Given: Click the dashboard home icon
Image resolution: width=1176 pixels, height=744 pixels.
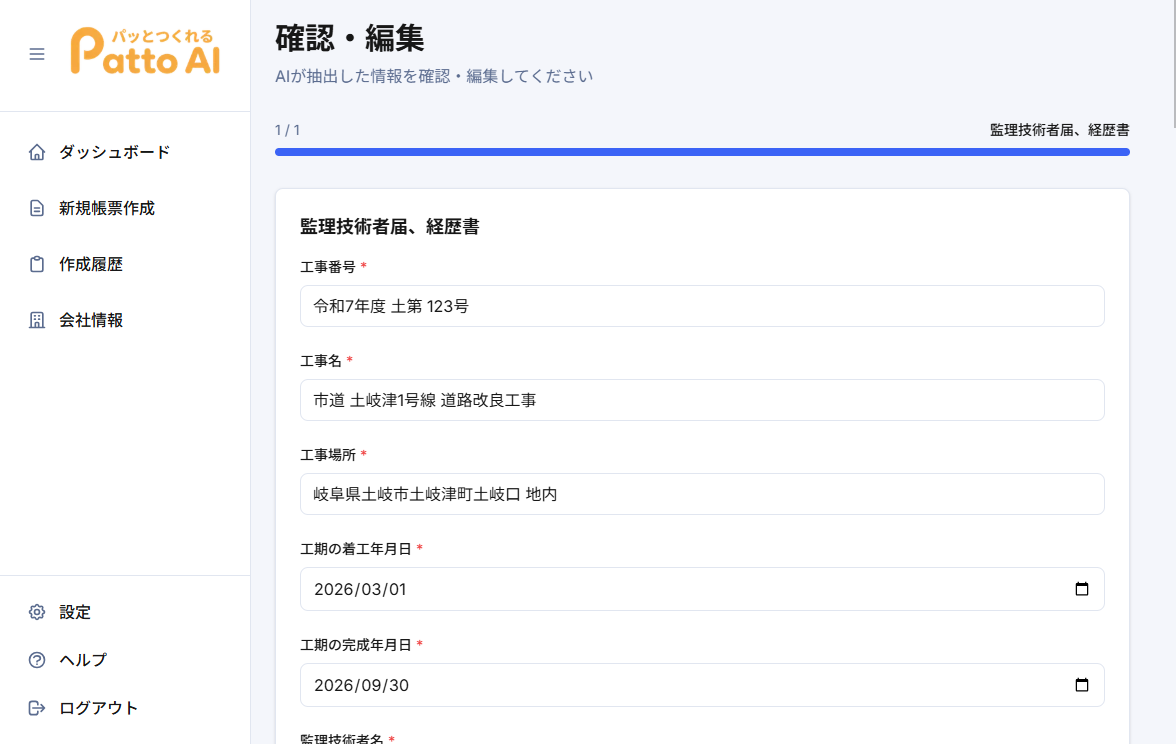Looking at the screenshot, I should coord(37,153).
